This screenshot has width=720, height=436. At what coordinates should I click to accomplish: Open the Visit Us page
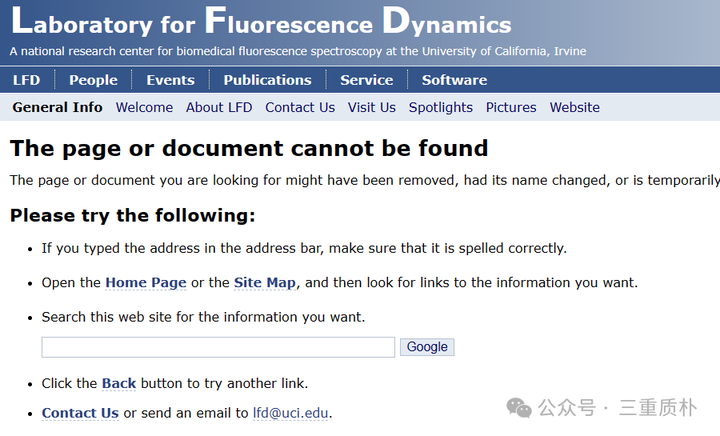(x=372, y=107)
